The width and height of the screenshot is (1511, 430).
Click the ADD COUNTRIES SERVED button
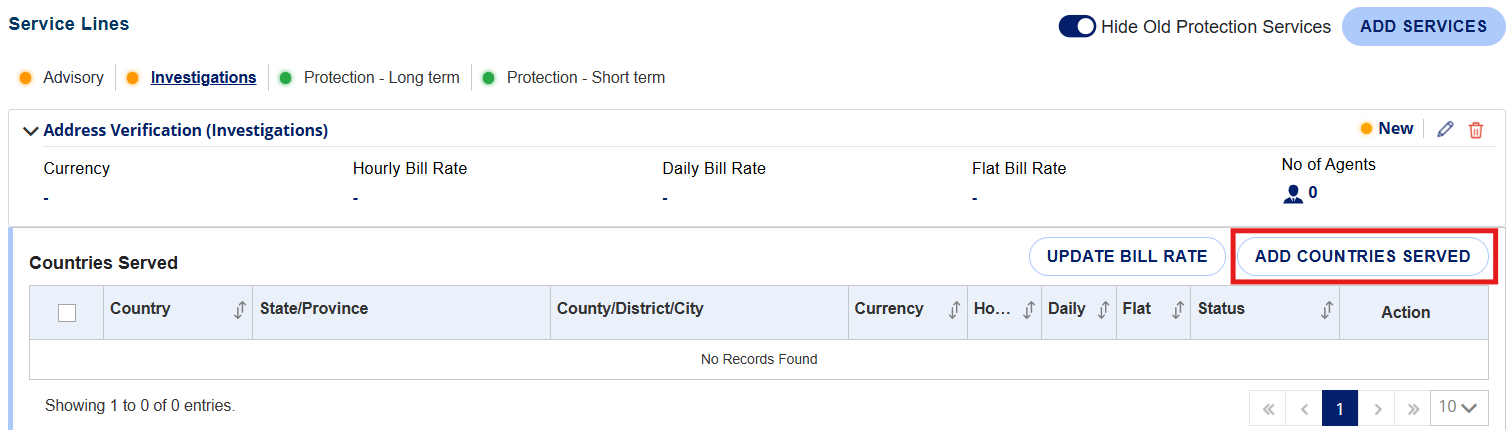click(1363, 256)
